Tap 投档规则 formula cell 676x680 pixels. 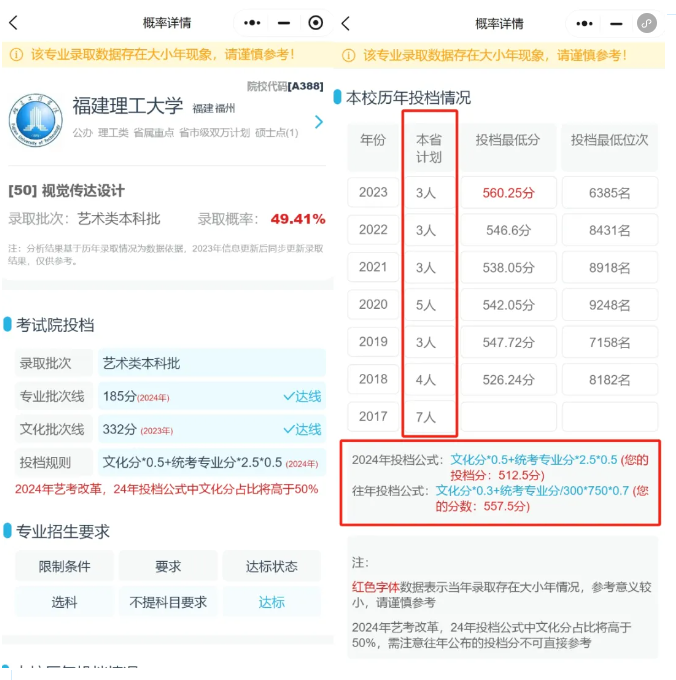[212, 462]
